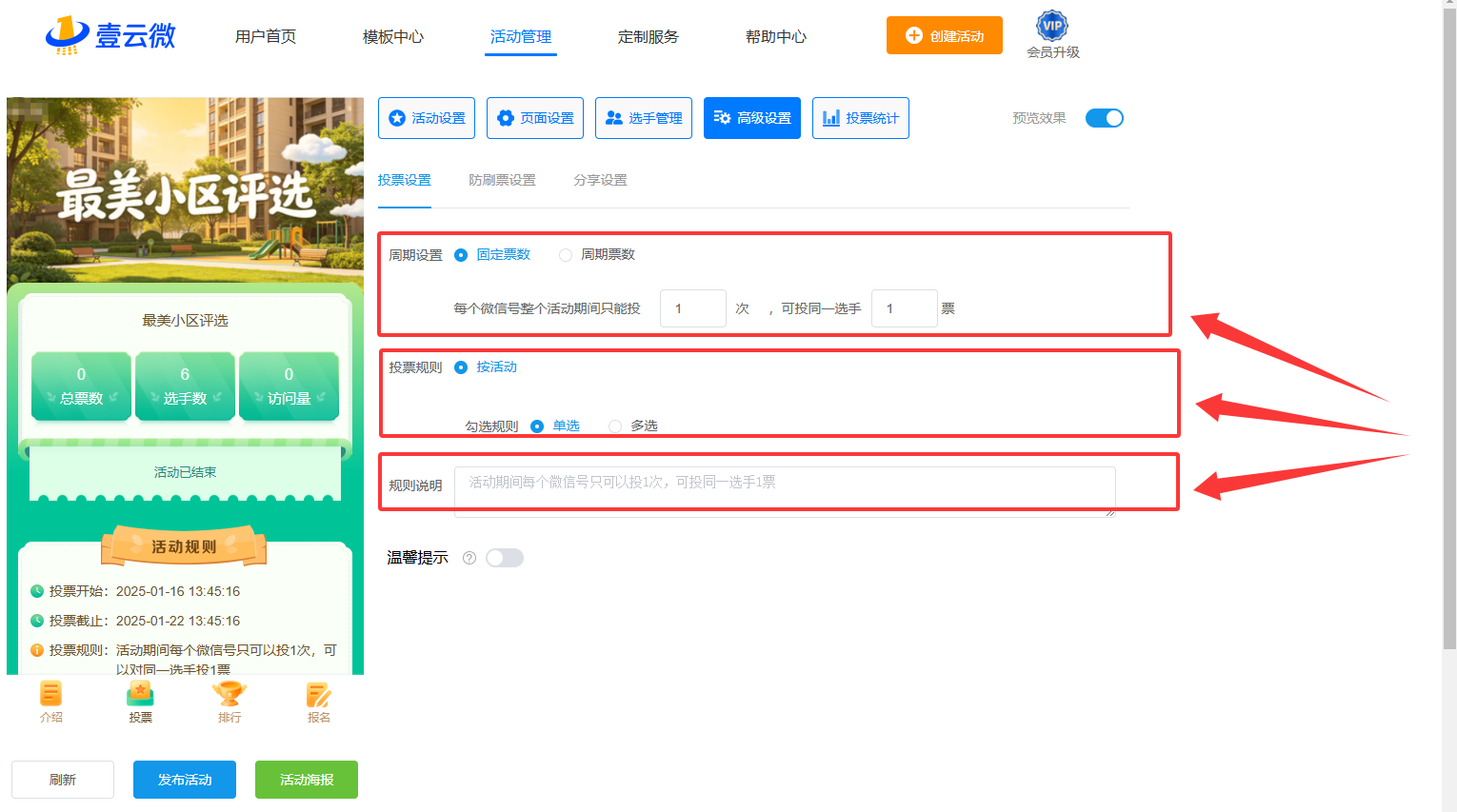Switch to the 防刷票设置 tab
The width and height of the screenshot is (1457, 812).
click(x=502, y=180)
